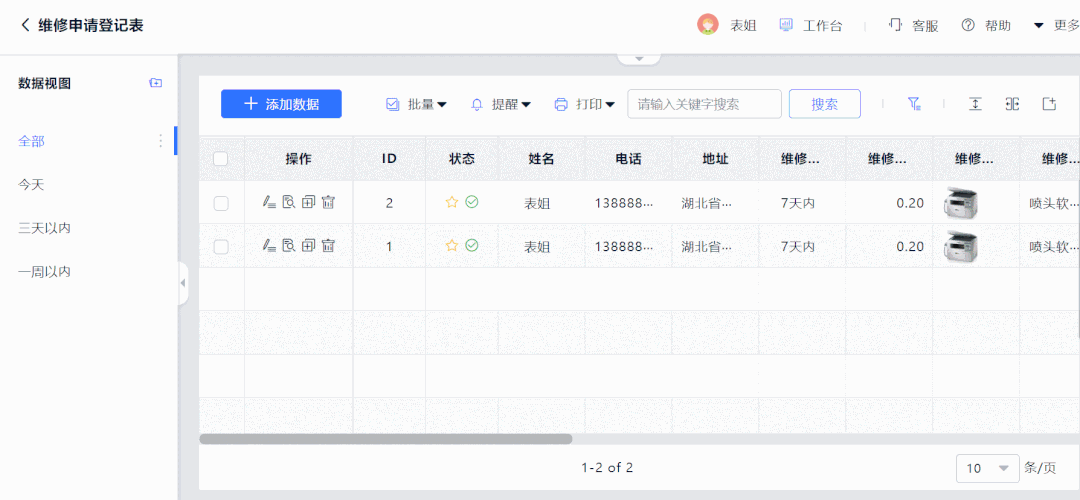
Task: Click the copy icon for ID 1 row
Action: click(x=308, y=245)
